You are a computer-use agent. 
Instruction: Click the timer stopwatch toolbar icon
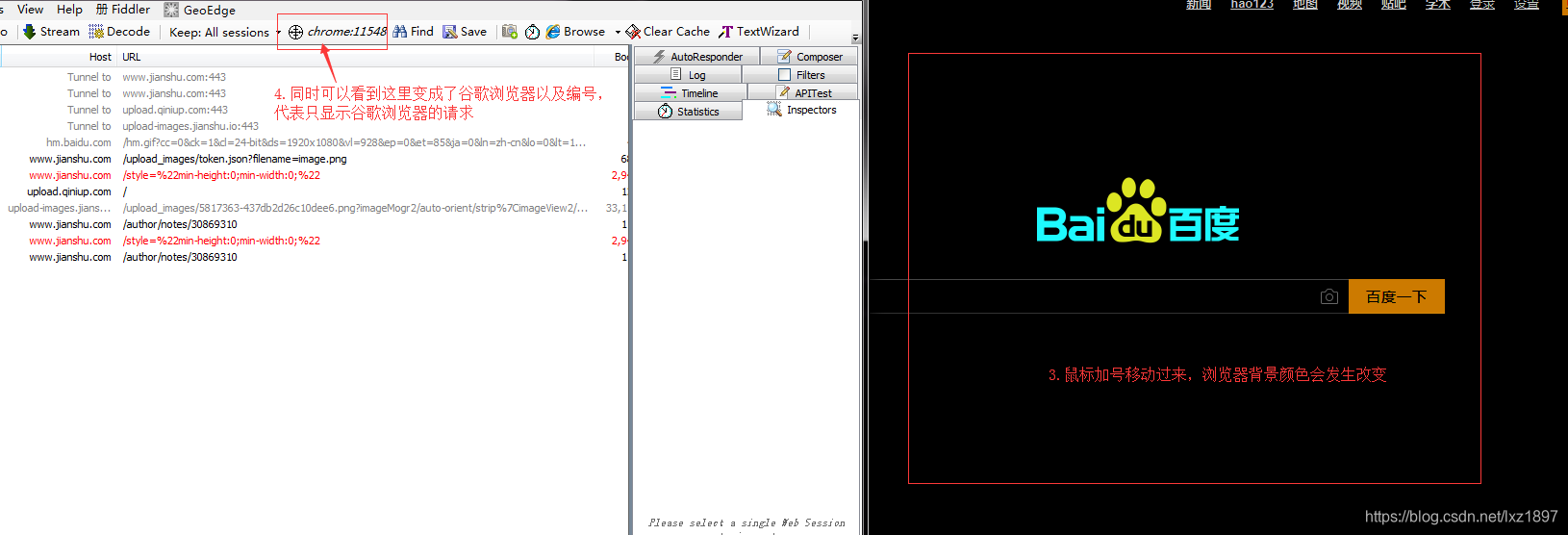(533, 32)
